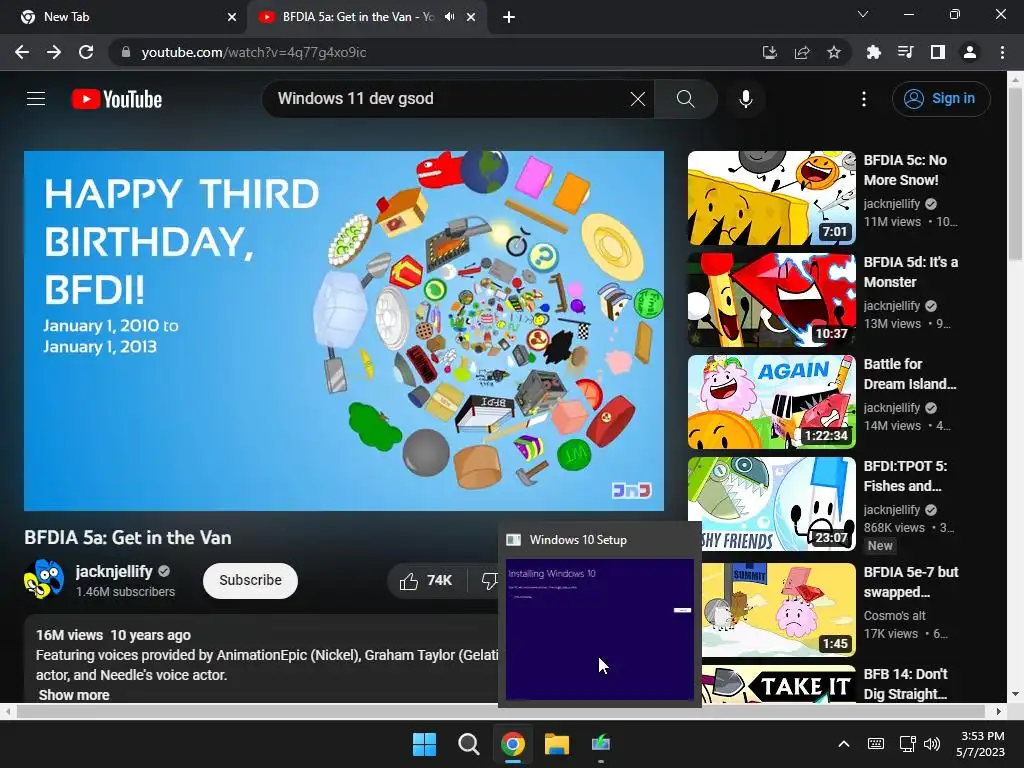Click the Windows Setup taskbar icon
Image resolution: width=1024 pixels, height=768 pixels.
(x=601, y=744)
